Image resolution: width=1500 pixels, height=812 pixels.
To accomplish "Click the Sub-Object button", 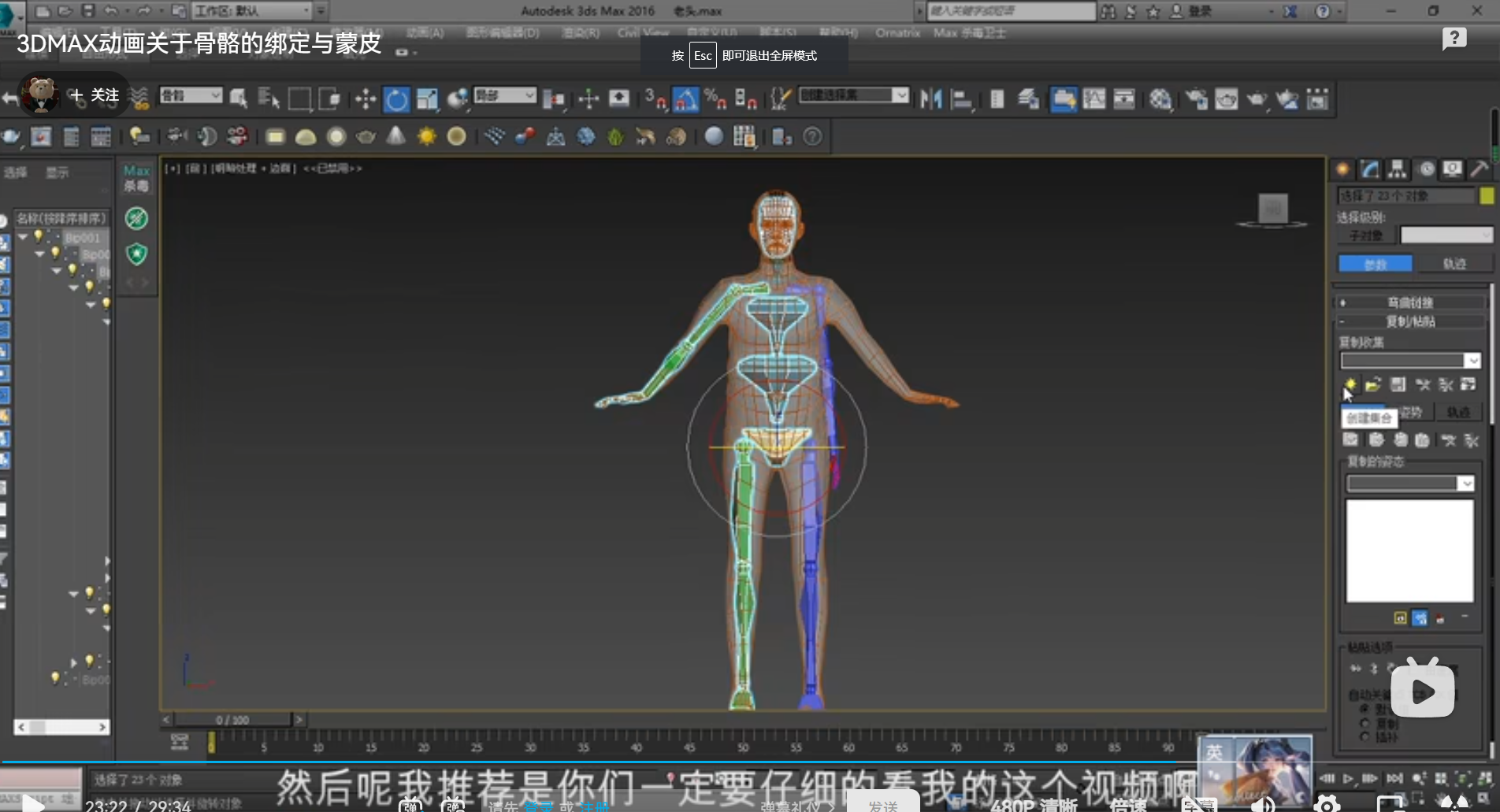I will point(1365,235).
